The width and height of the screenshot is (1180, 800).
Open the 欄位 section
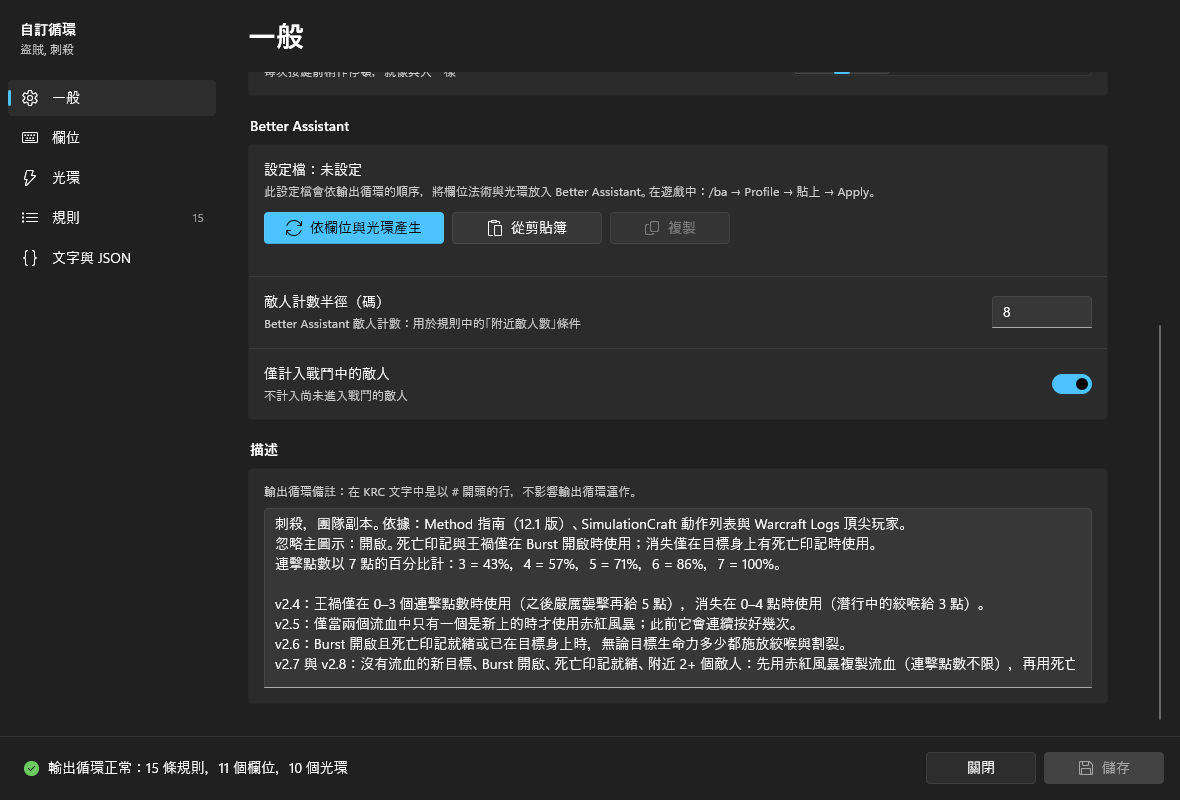[x=112, y=138]
